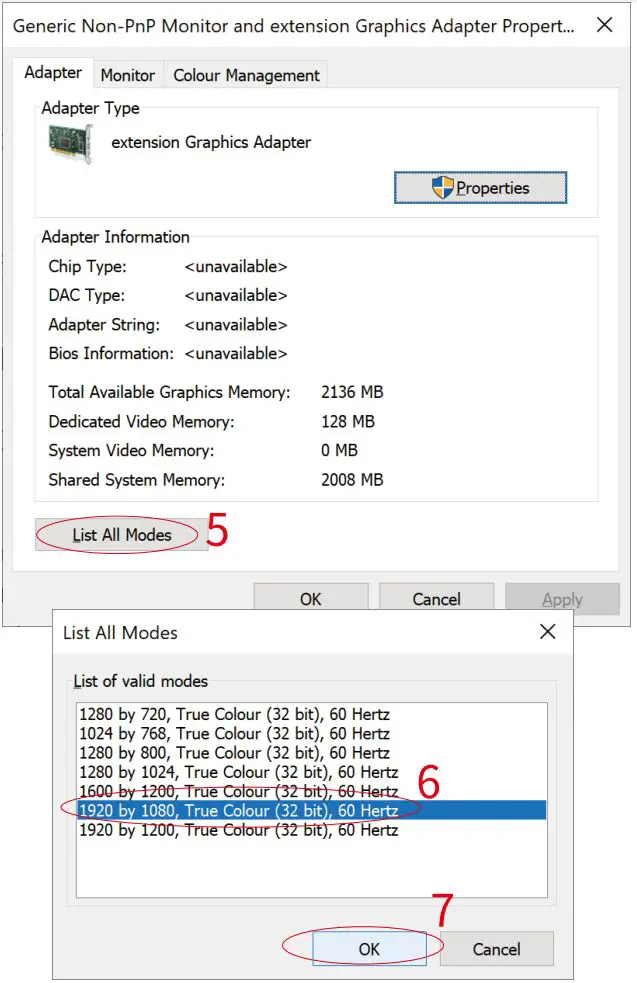Select 1920 by 1080 60 Hertz mode
This screenshot has height=983, width=637.
coord(312,811)
